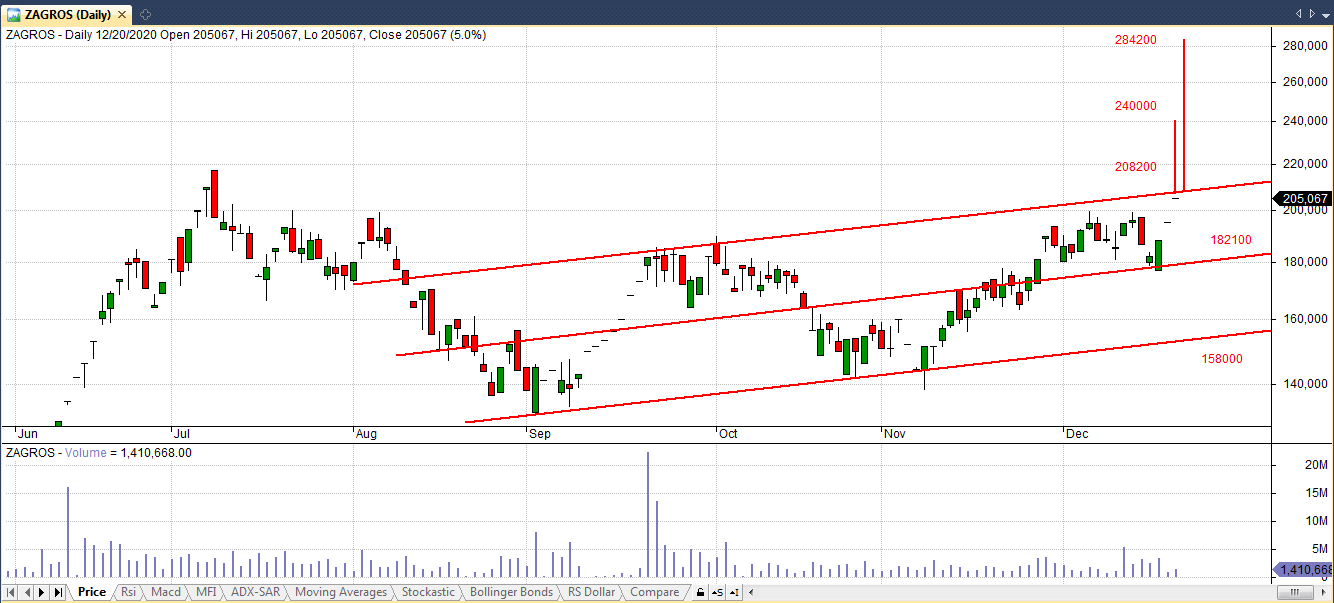The width and height of the screenshot is (1334, 603).
Task: Switch to the Stockastic sheet tab
Action: pyautogui.click(x=428, y=592)
